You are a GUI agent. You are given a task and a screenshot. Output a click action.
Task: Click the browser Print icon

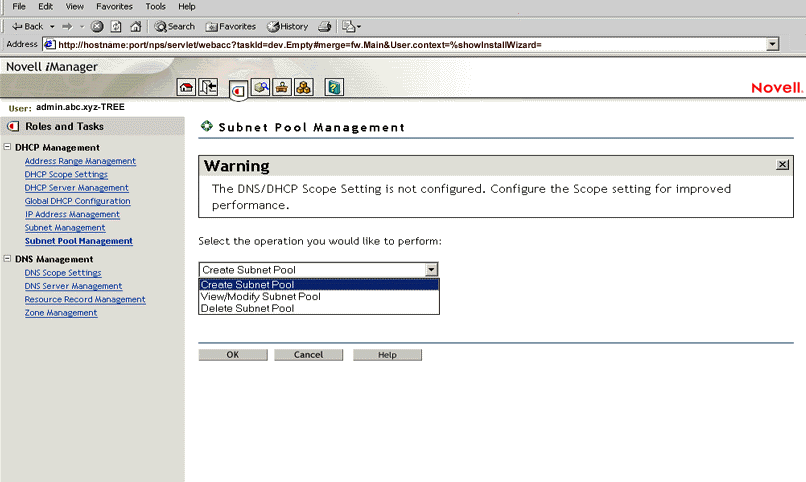[x=324, y=27]
